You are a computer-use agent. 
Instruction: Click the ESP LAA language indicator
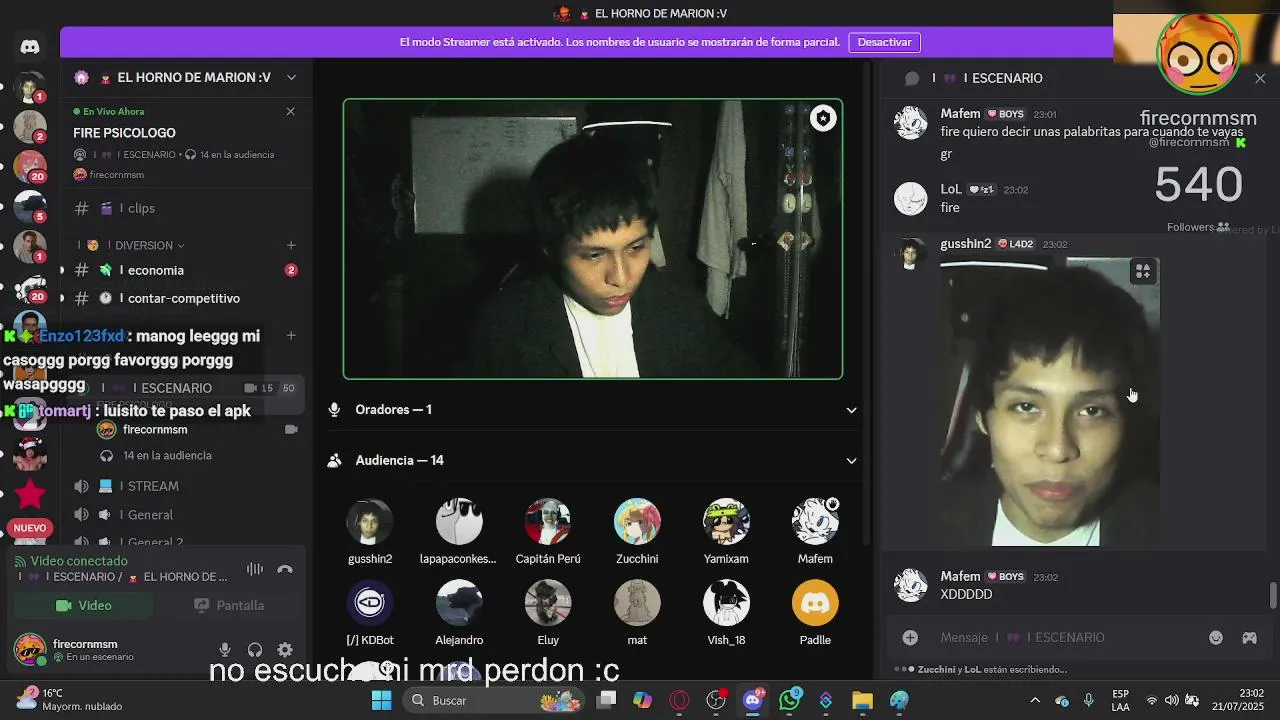point(1121,700)
